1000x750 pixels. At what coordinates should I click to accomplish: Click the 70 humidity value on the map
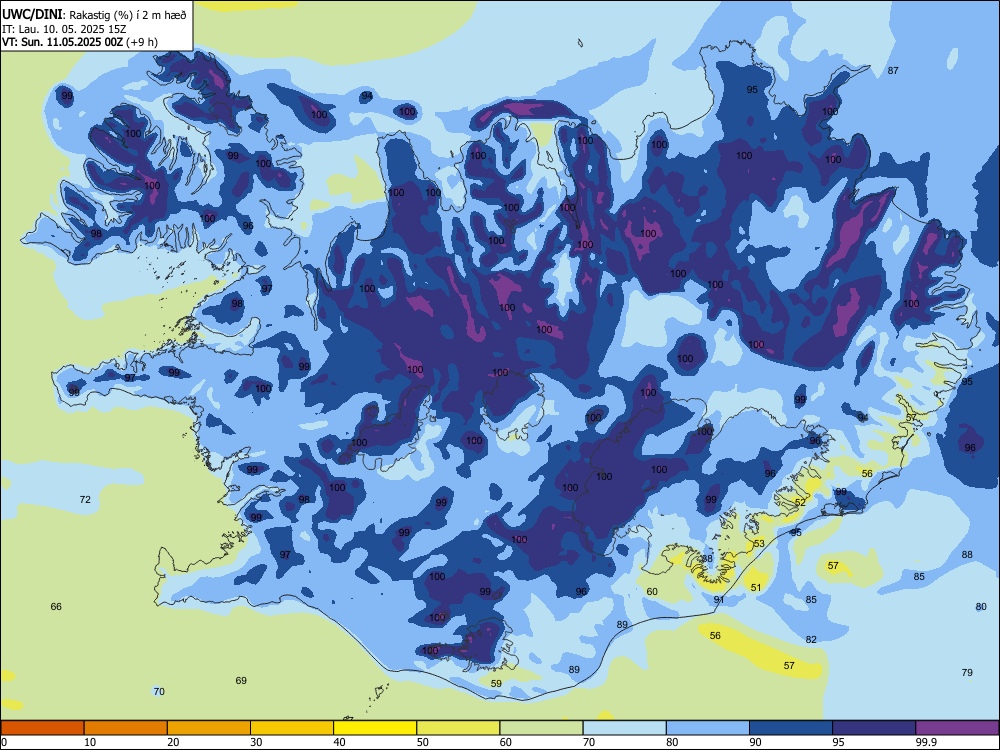tap(159, 691)
